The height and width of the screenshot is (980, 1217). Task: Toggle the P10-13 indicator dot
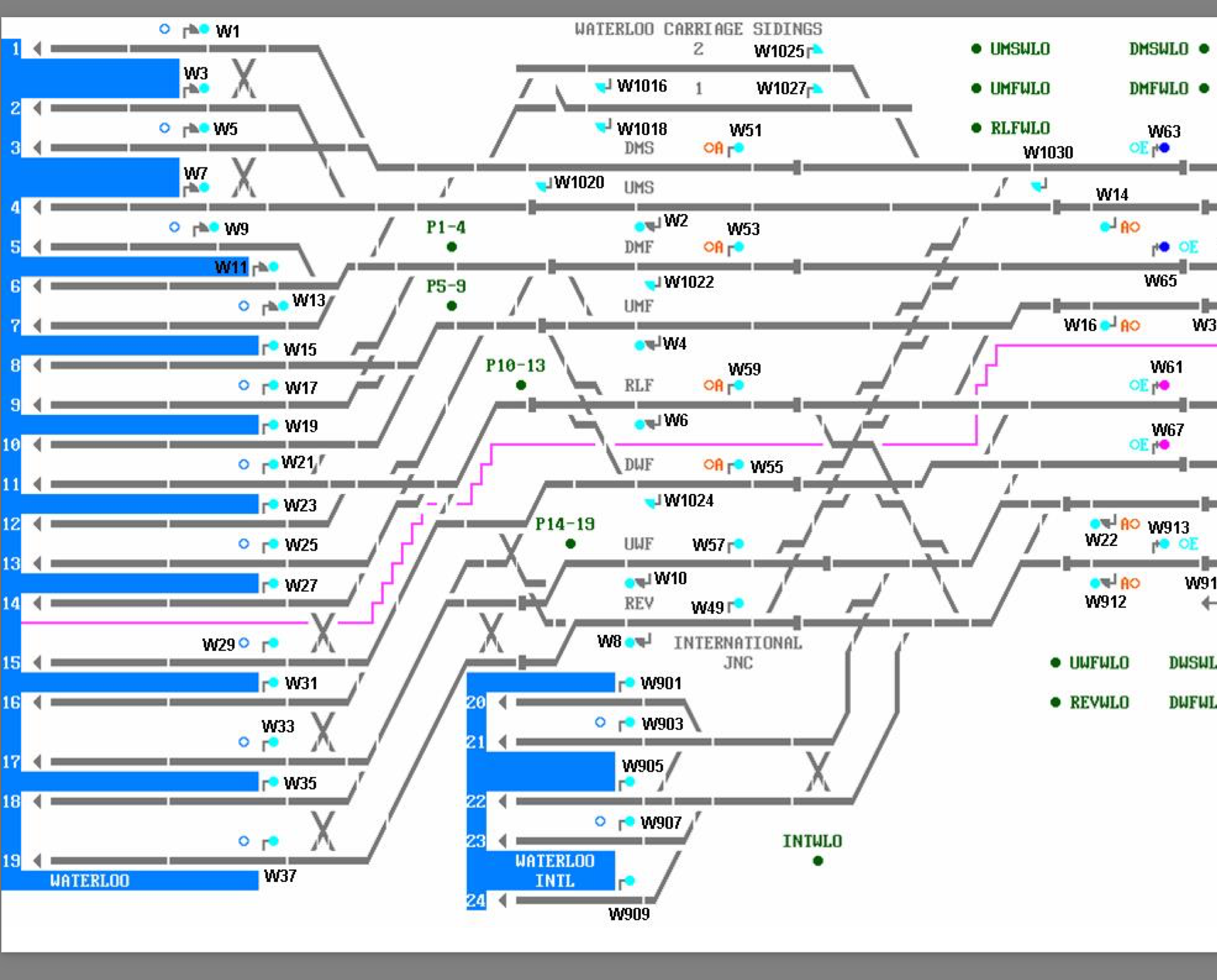[521, 385]
